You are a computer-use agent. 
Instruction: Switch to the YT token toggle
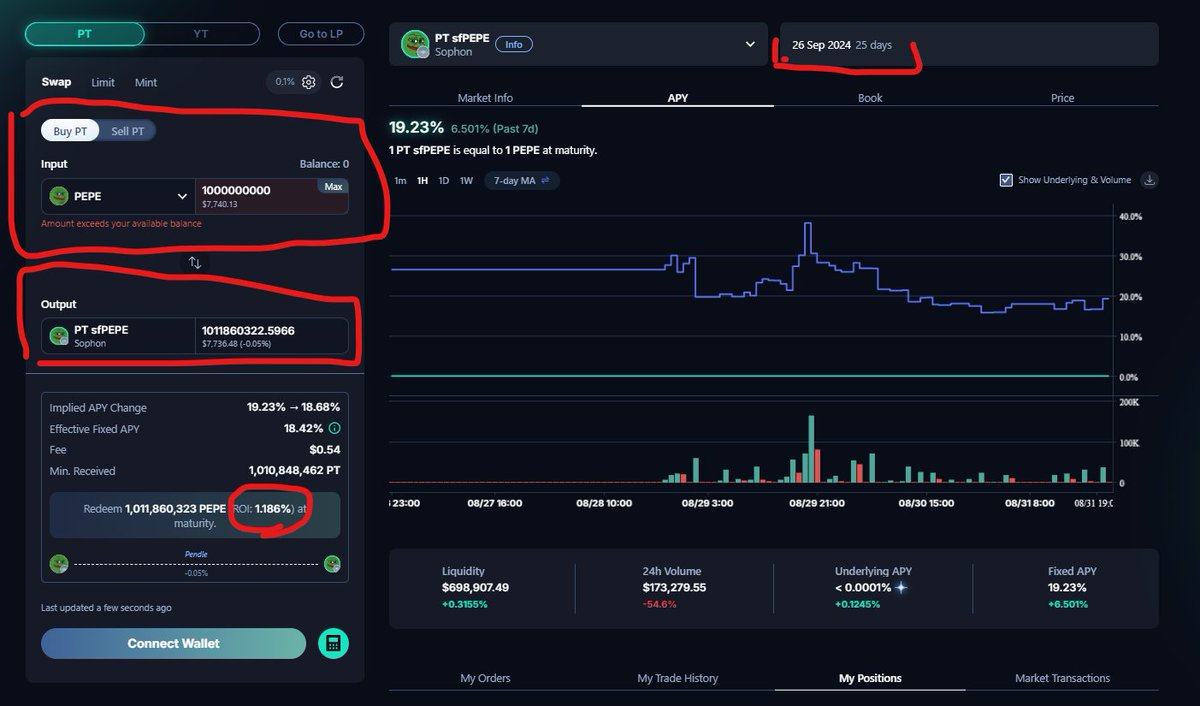tap(201, 34)
